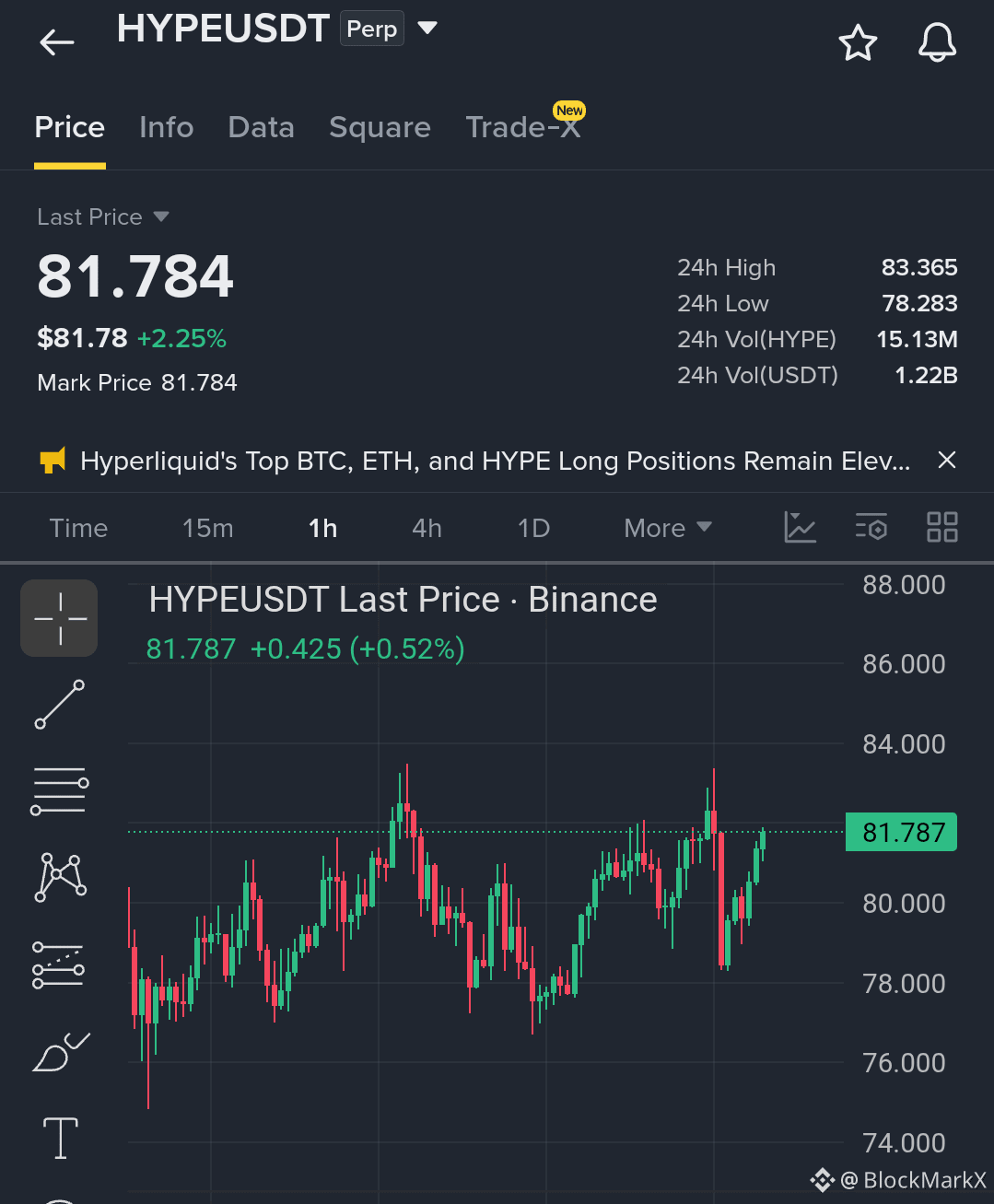
Task: Tap the 24h High value 83.365
Action: tap(919, 267)
